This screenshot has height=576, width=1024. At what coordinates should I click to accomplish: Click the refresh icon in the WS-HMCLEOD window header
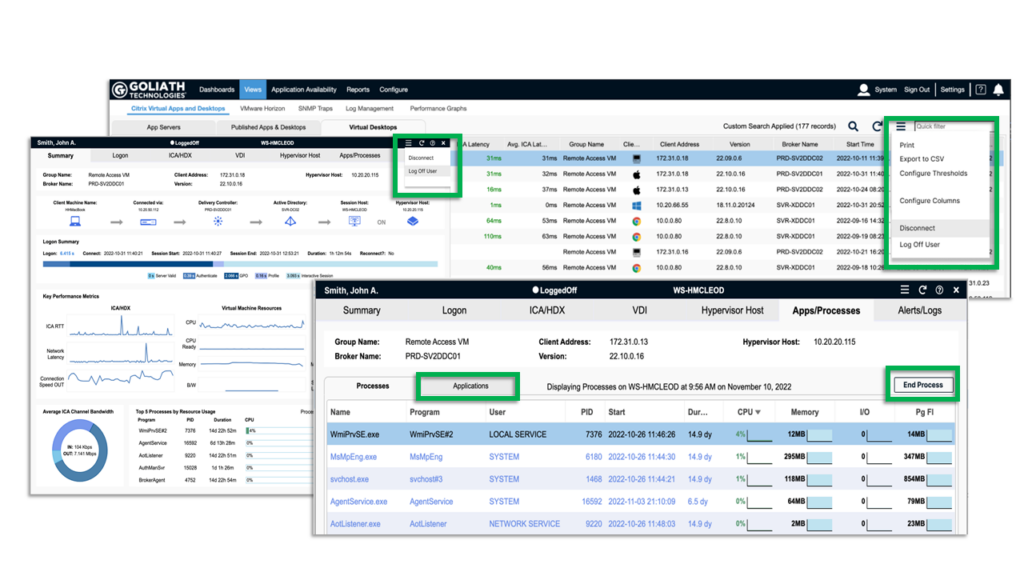(923, 290)
